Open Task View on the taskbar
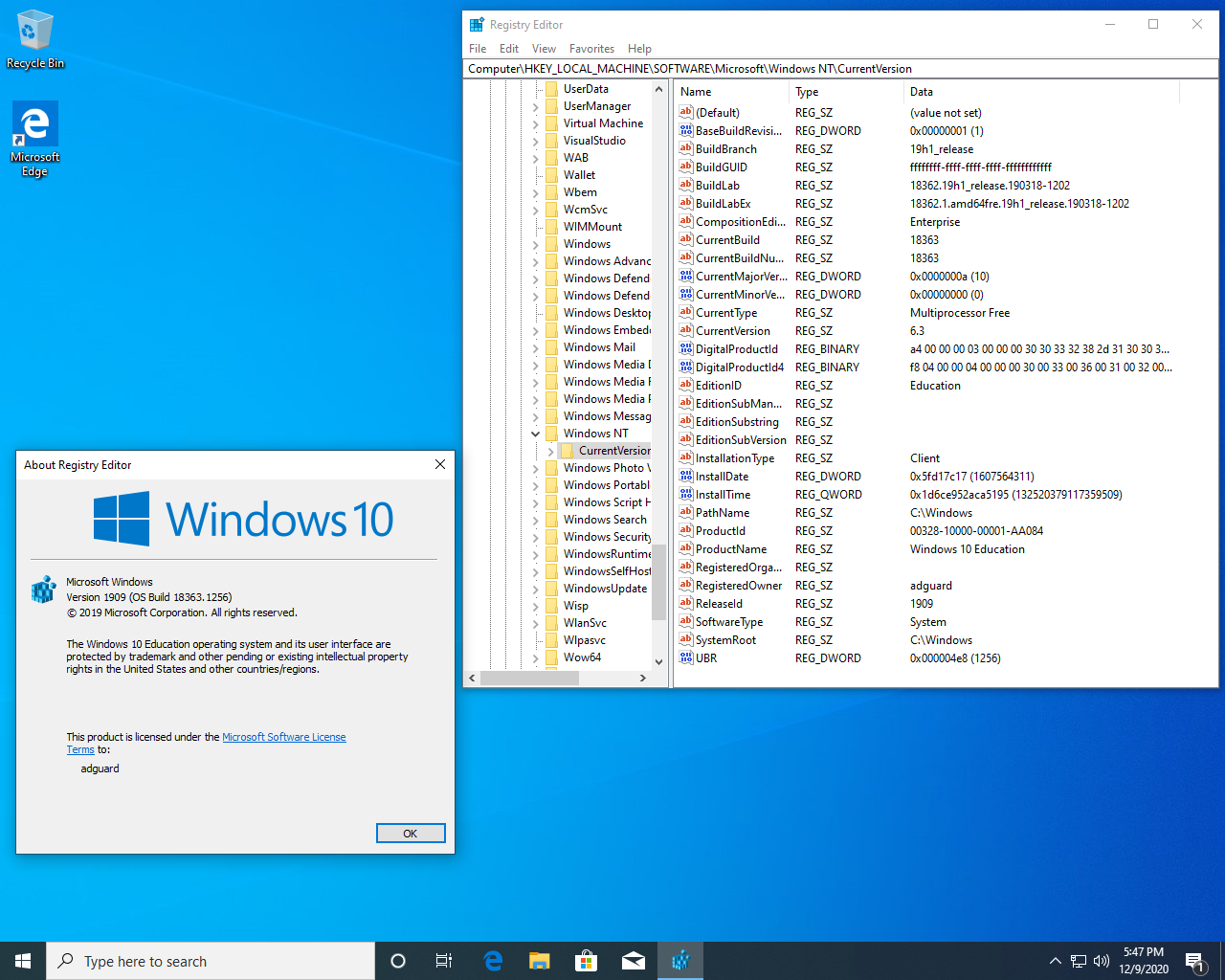Image resolution: width=1225 pixels, height=980 pixels. point(444,961)
